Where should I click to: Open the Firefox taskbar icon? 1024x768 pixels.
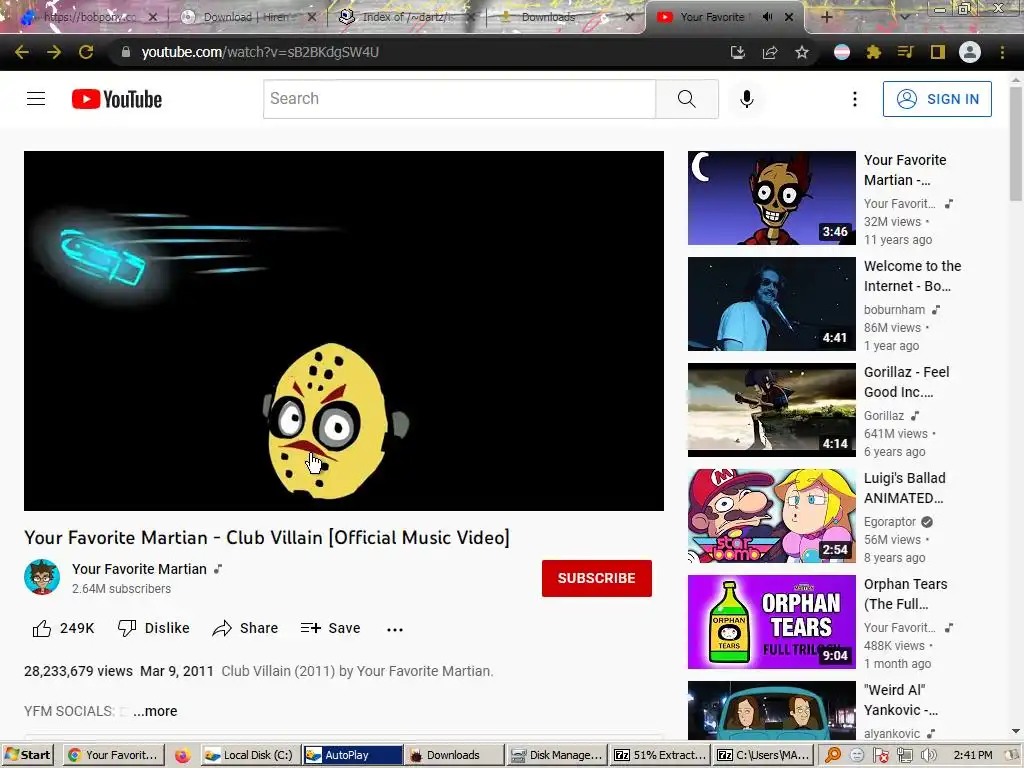182,755
